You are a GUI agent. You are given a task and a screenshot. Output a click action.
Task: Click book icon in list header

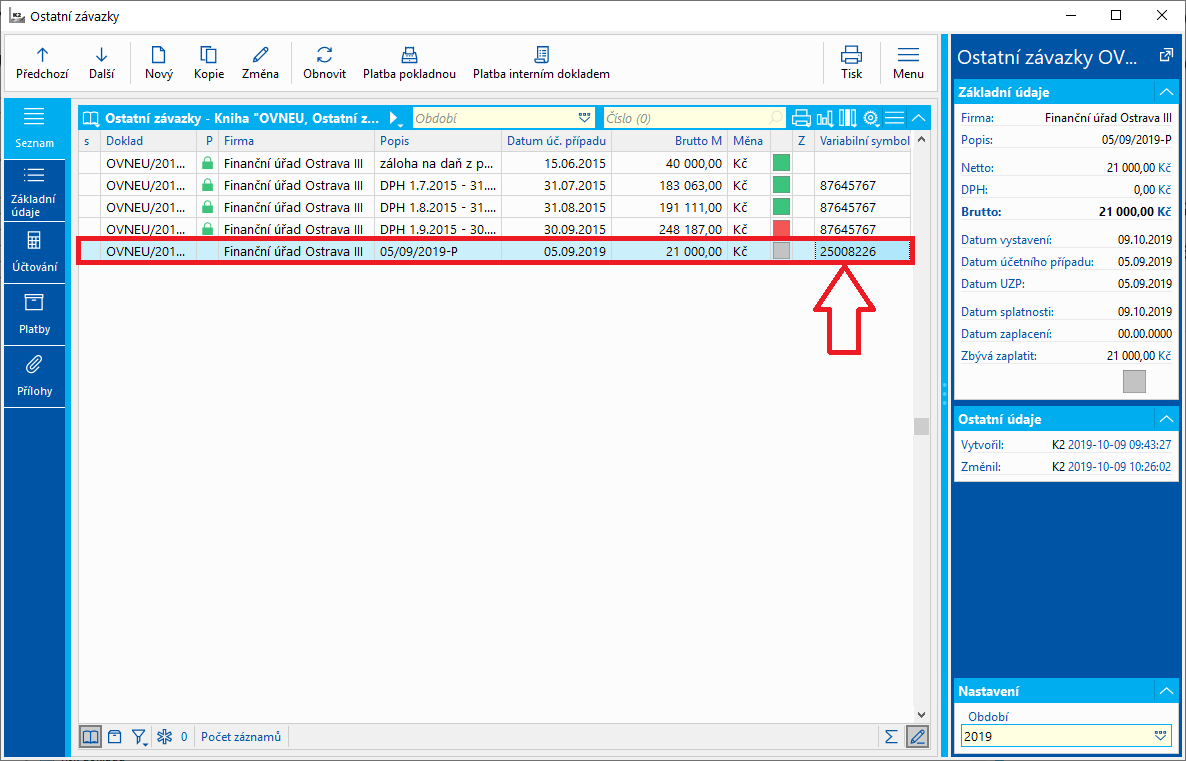(91, 118)
